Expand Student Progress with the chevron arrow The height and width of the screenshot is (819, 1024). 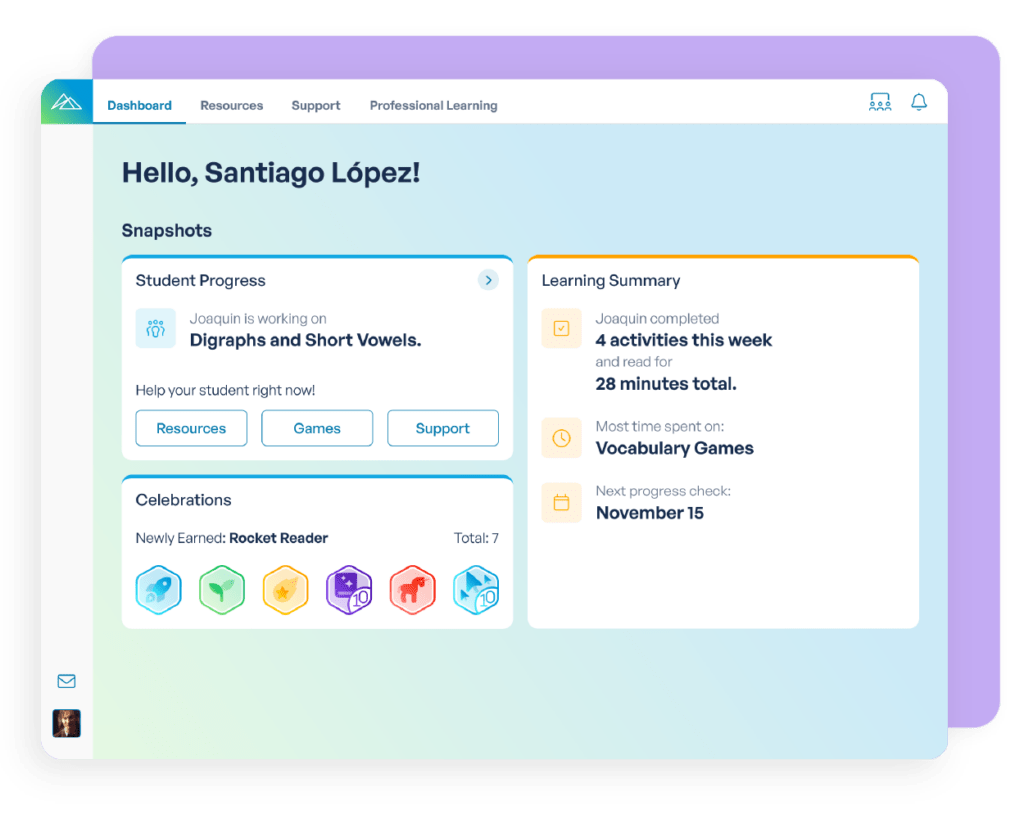point(488,280)
